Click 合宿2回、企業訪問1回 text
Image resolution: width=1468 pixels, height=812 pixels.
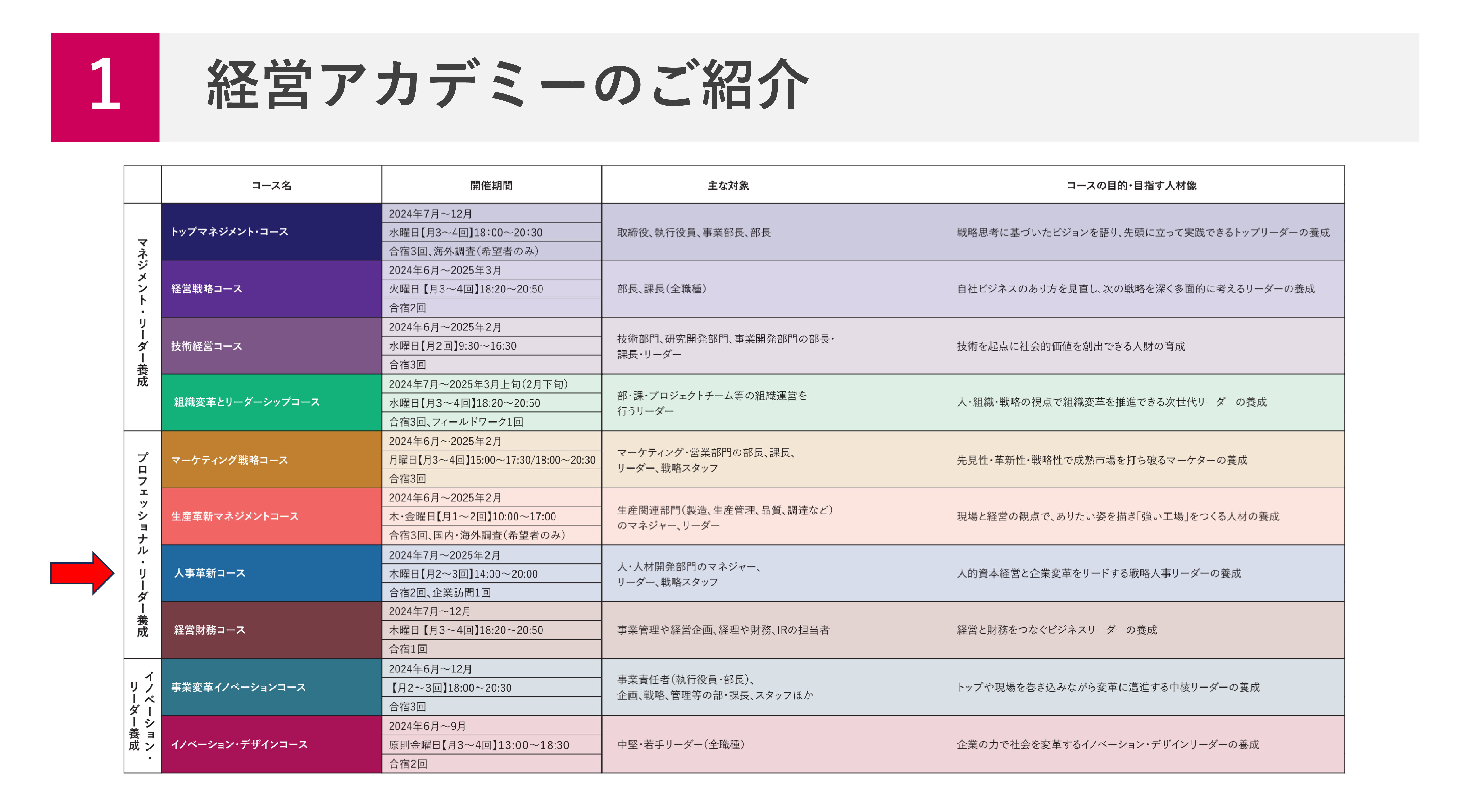439,593
